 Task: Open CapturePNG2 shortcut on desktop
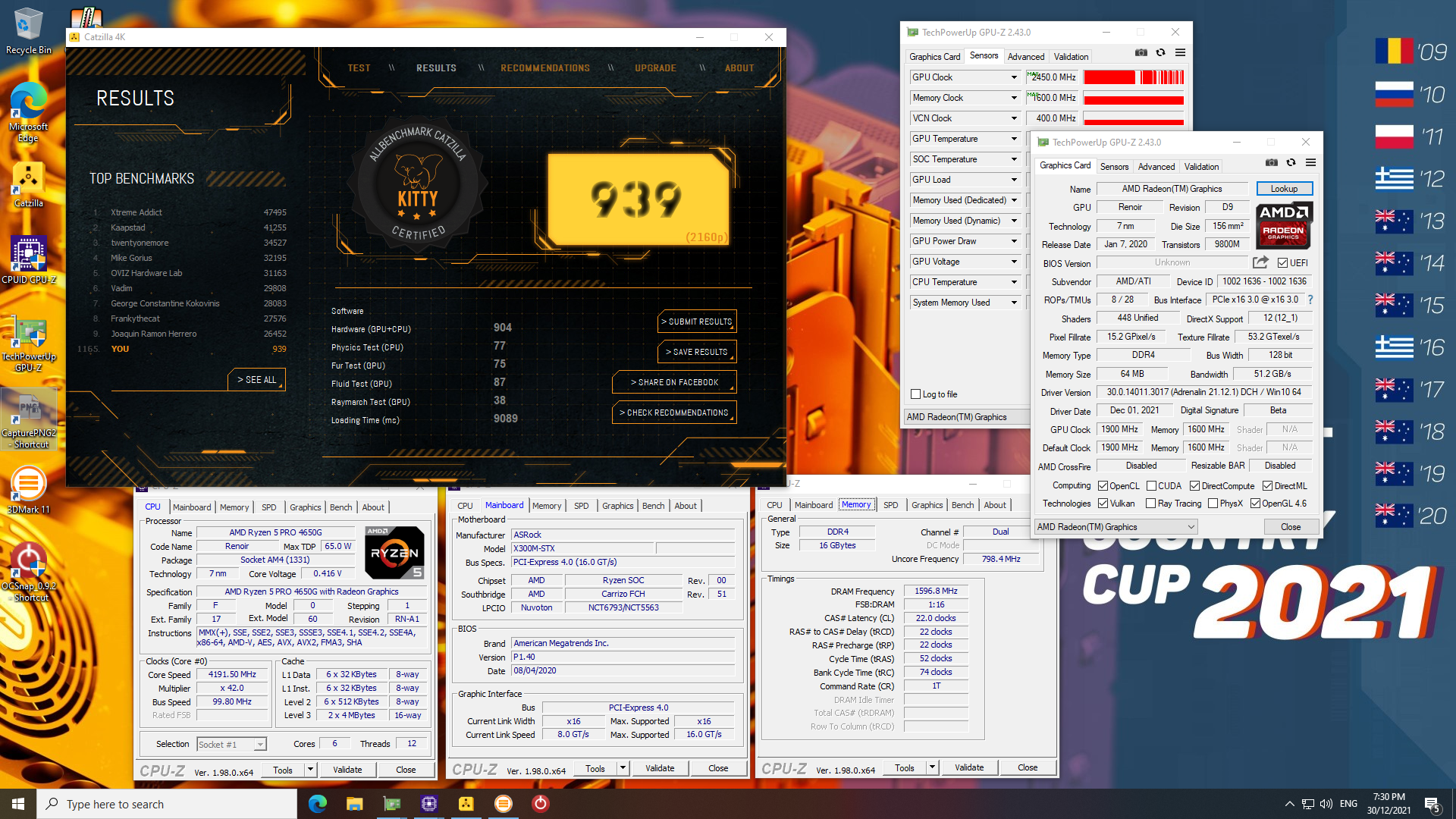(28, 420)
